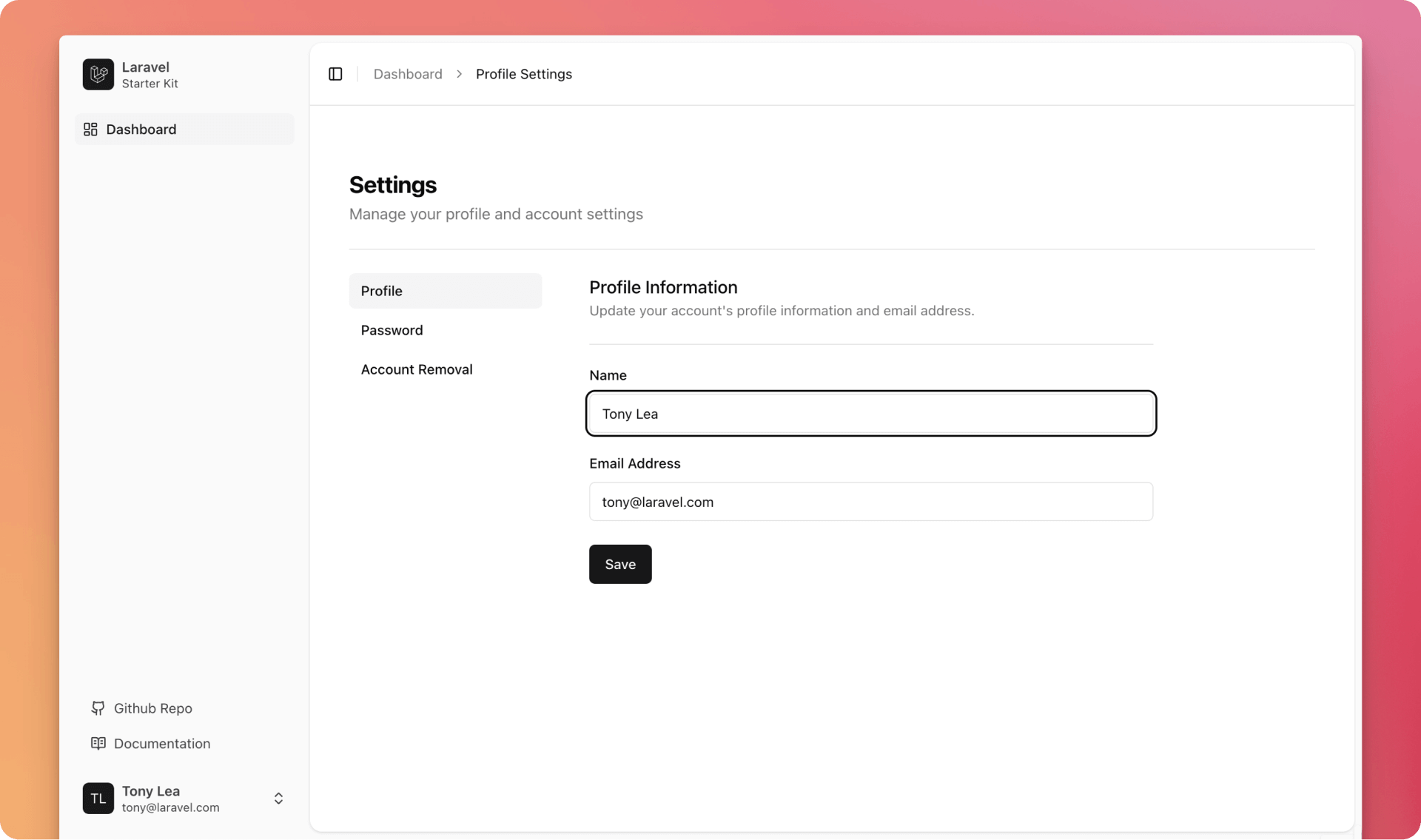
Task: Click the Github Repo fork icon
Action: (x=98, y=708)
